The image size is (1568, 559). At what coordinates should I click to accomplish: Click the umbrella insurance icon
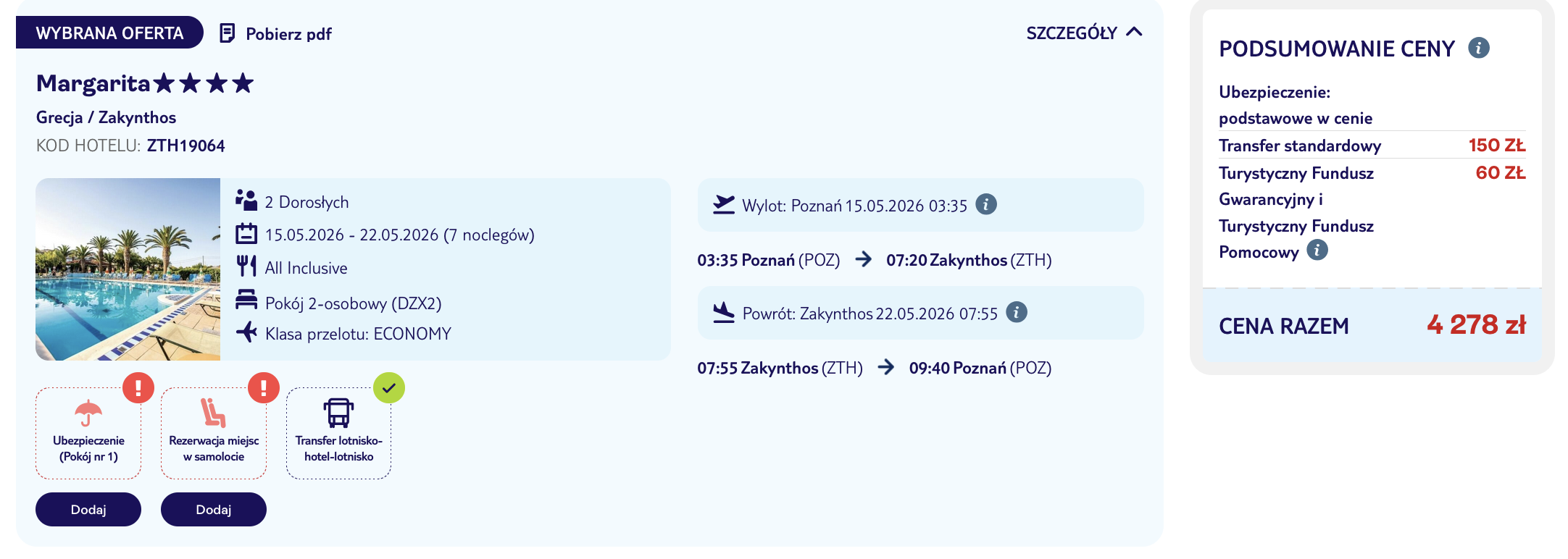[88, 413]
